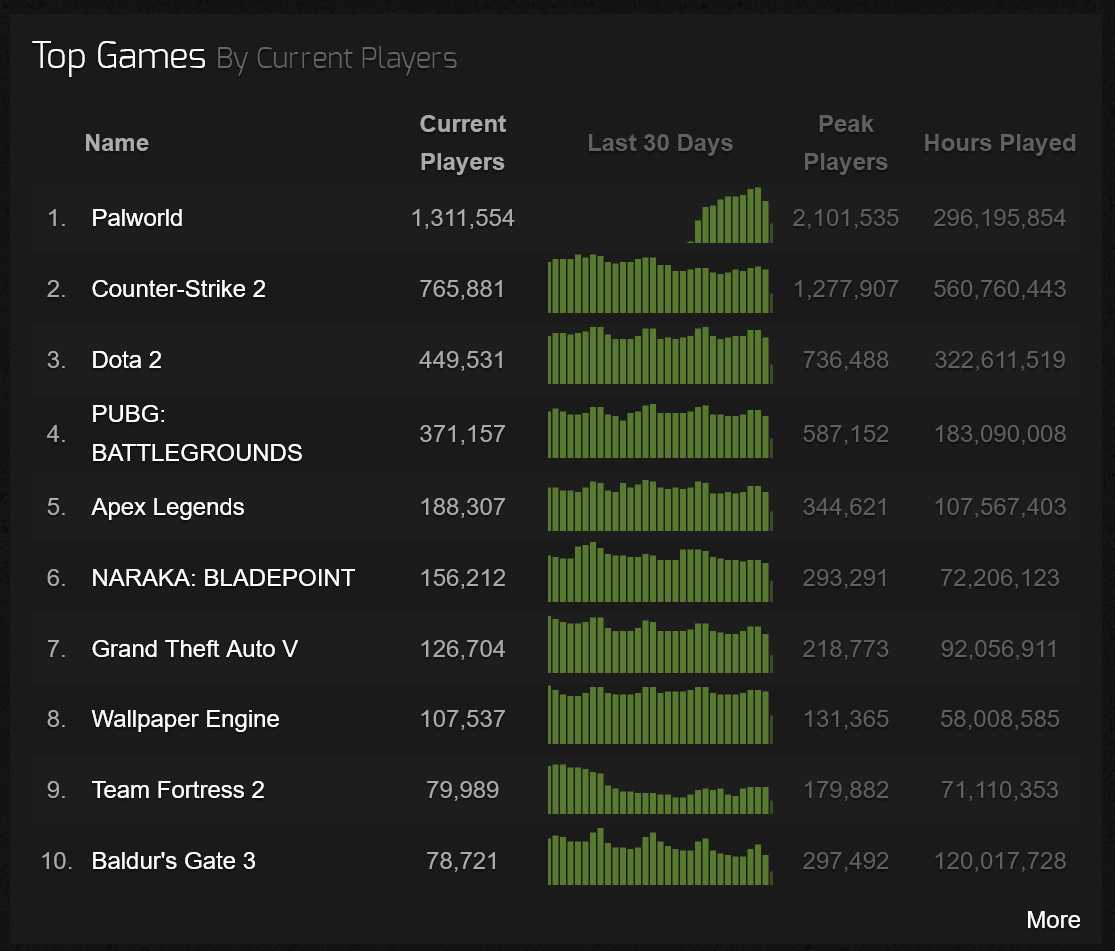Click the peak players value 131,365
Image resolution: width=1115 pixels, height=951 pixels.
point(845,718)
